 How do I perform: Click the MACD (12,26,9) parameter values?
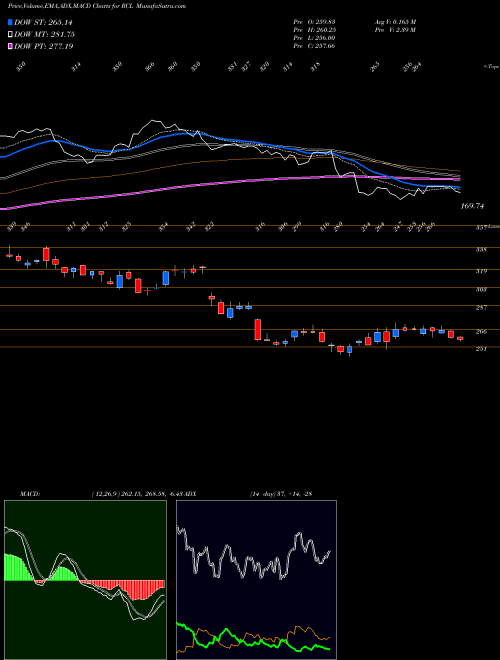click(x=137, y=493)
